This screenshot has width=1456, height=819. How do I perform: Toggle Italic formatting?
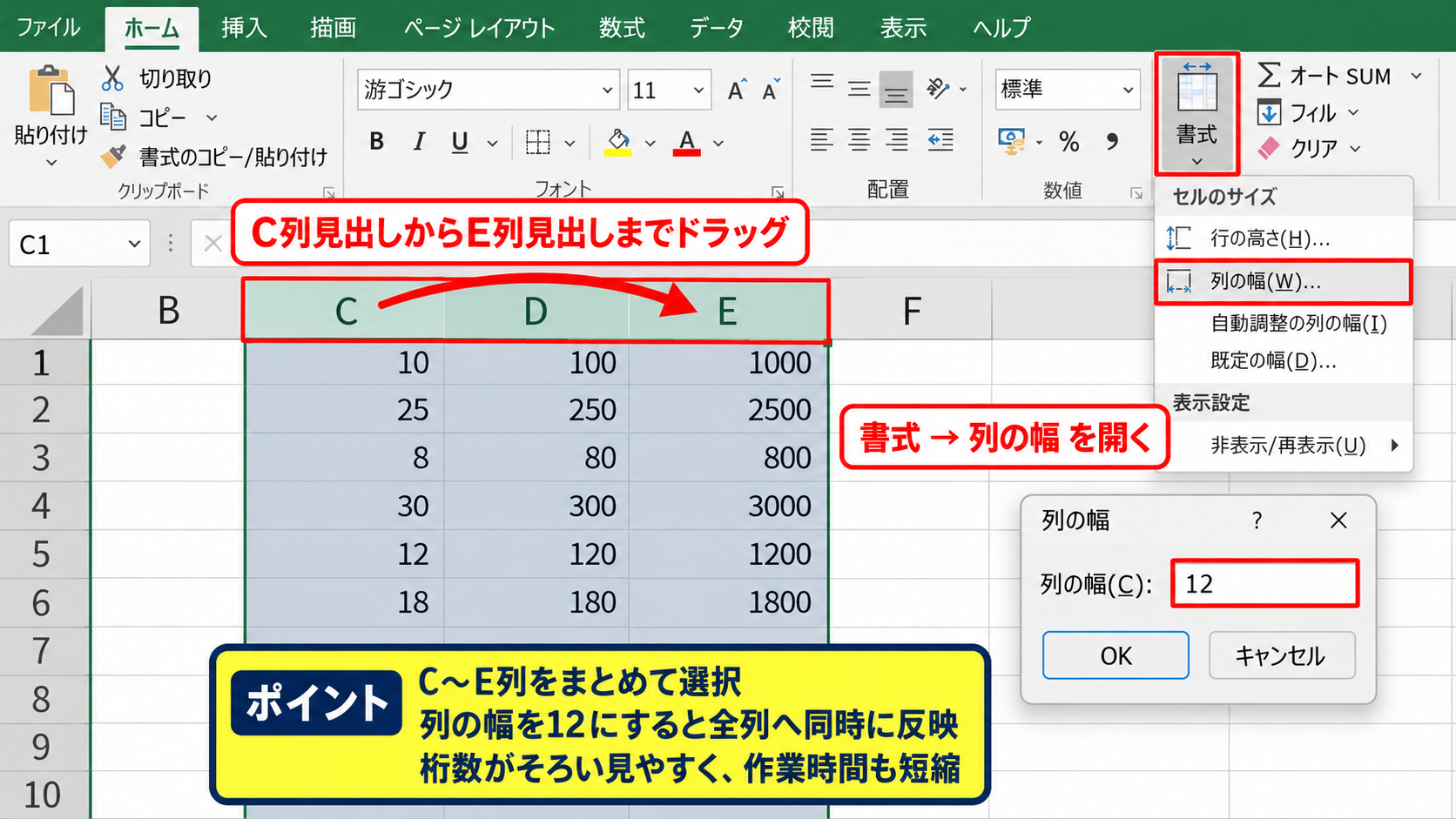419,141
